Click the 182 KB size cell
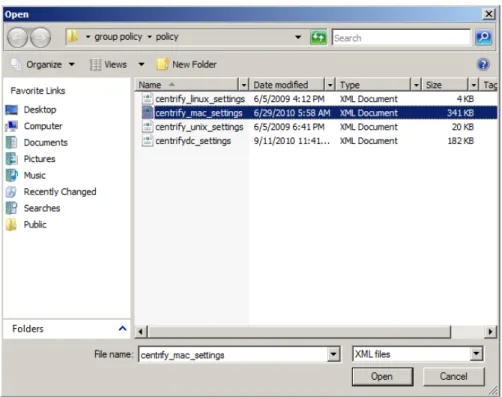Viewport: 502px width, 397px height. pyautogui.click(x=460, y=141)
